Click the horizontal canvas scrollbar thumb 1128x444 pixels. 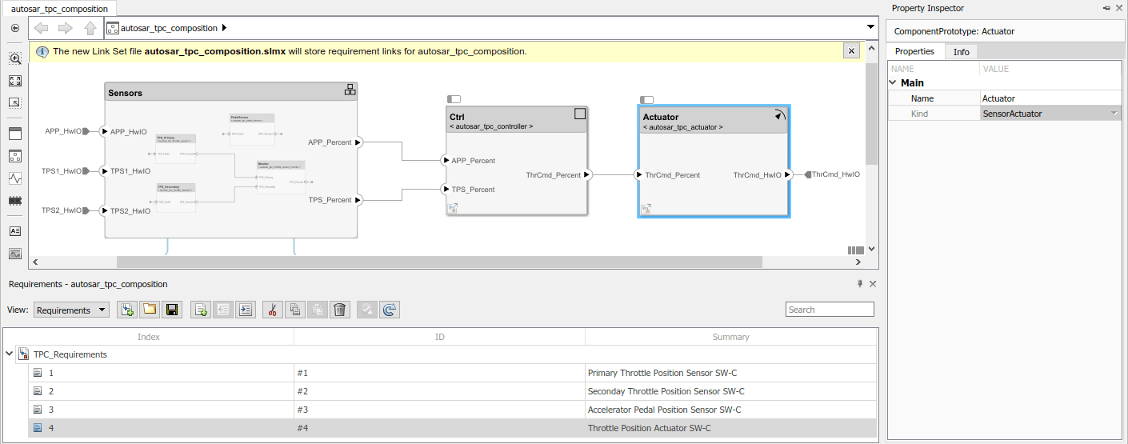[x=439, y=263]
